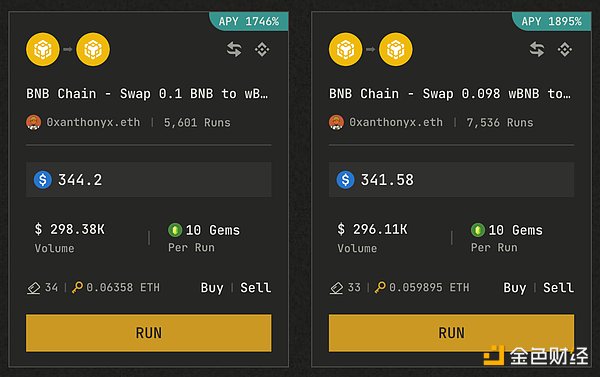Screen dimensions: 600x377
Task: Click the 341.58 amount field
Action: (452, 180)
